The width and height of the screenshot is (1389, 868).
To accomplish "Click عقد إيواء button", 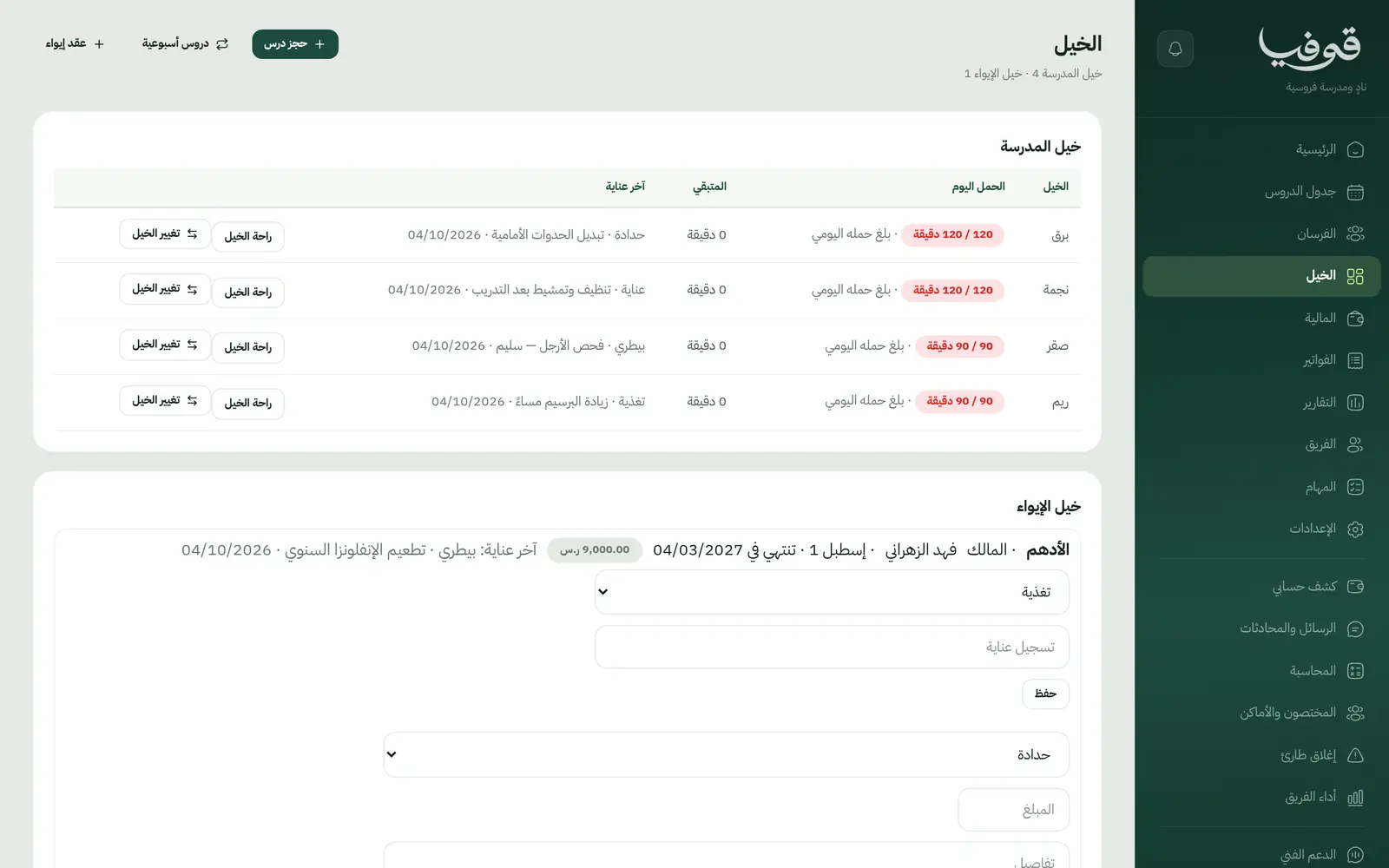I will point(75,44).
